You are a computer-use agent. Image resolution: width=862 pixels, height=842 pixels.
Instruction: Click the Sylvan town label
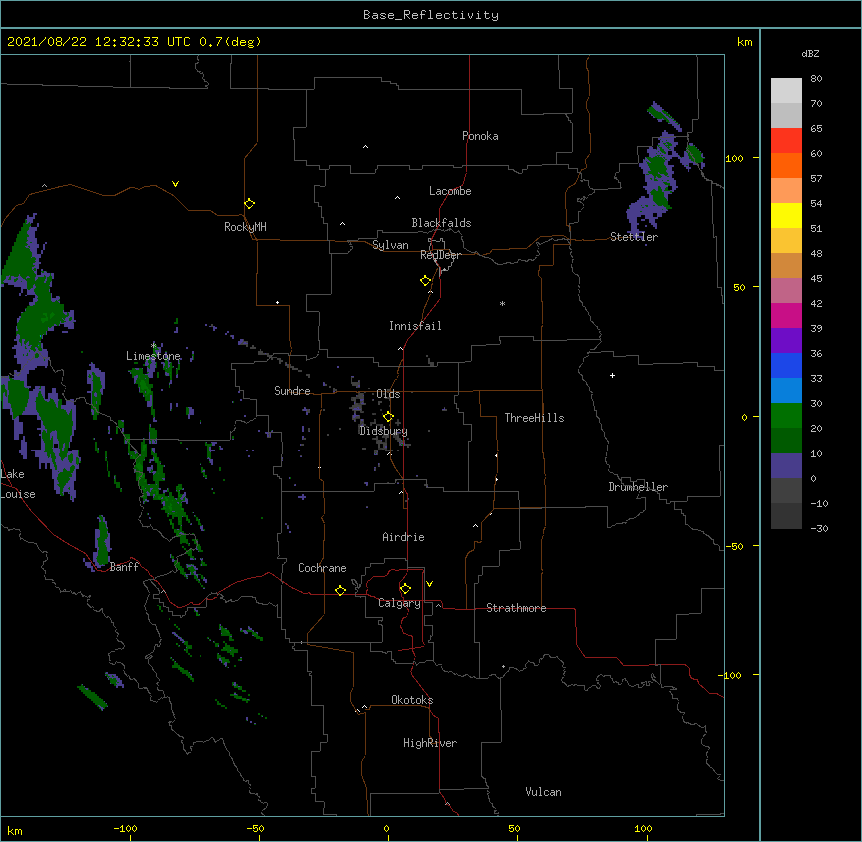point(390,245)
